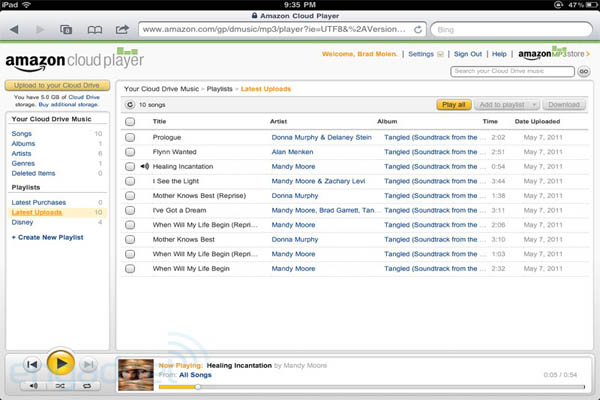This screenshot has width=600, height=400.
Task: Reload the page with refresh icon
Action: coord(417,30)
